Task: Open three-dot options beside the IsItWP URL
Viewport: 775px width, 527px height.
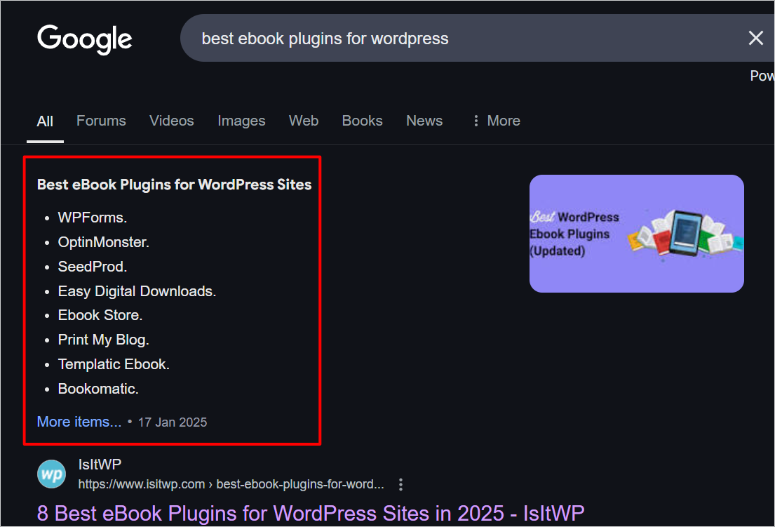Action: tap(401, 484)
